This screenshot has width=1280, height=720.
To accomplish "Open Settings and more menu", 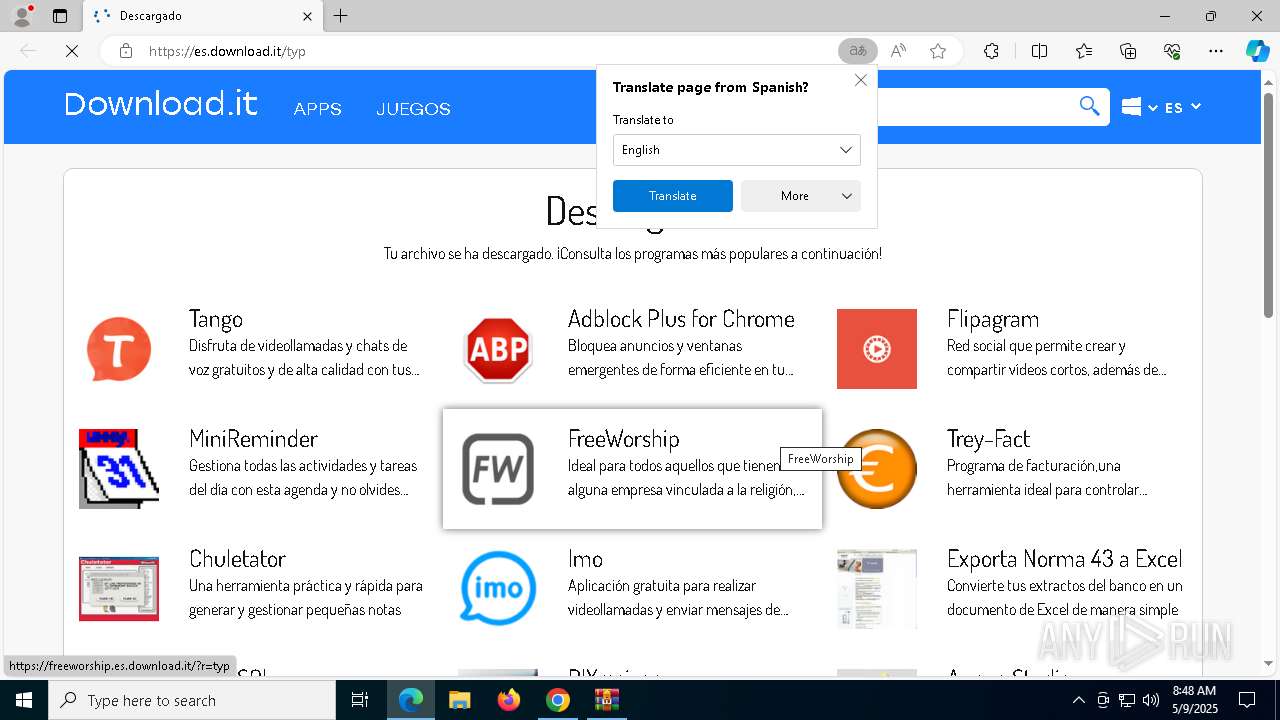I will click(1216, 51).
